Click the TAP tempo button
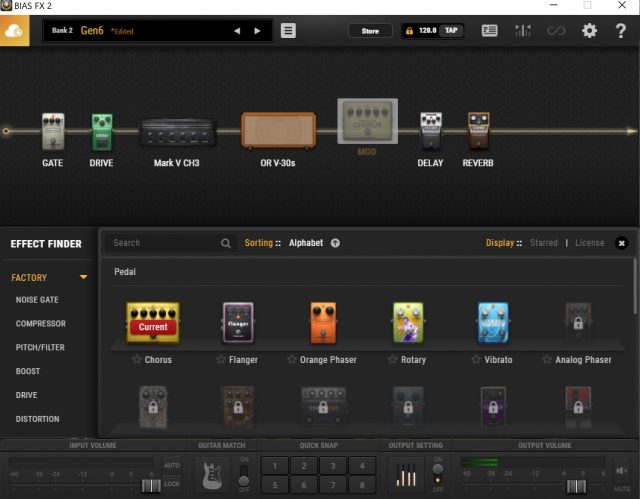The image size is (640, 499). (x=451, y=31)
